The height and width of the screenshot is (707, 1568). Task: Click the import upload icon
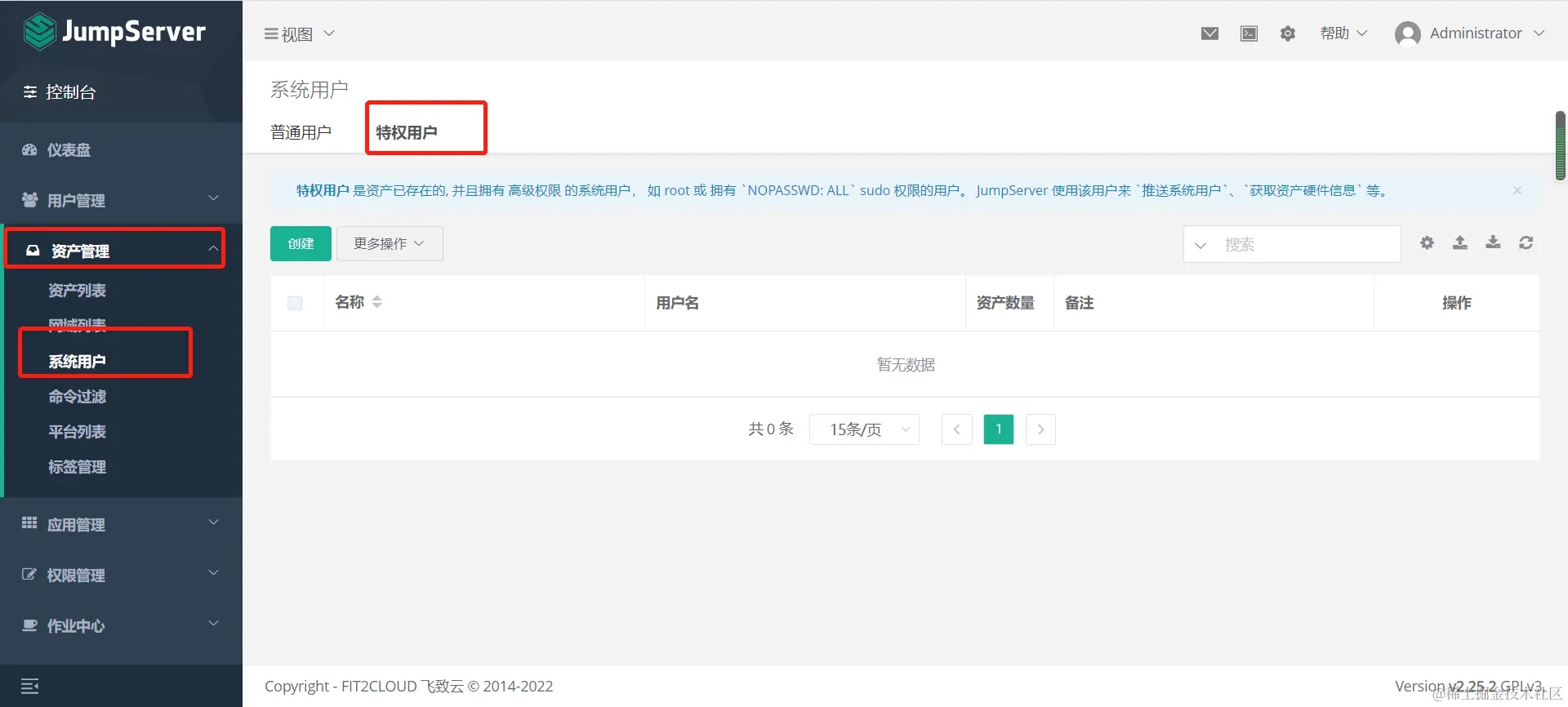[1460, 242]
